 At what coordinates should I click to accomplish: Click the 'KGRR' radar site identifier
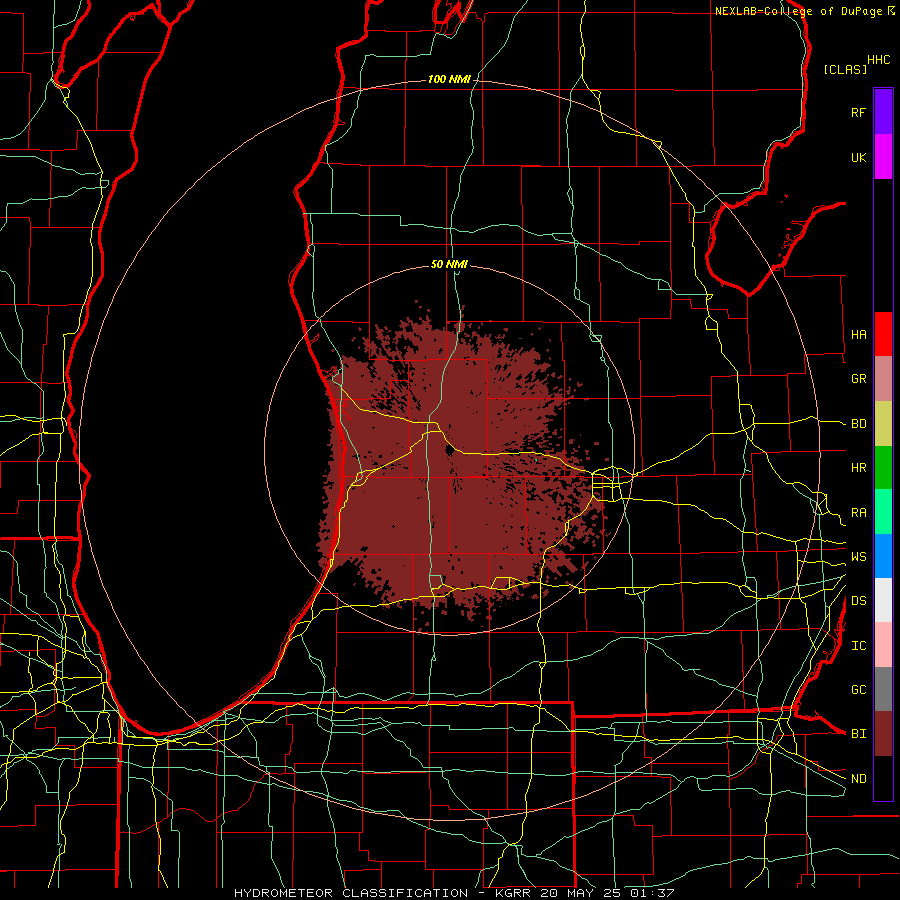point(511,893)
